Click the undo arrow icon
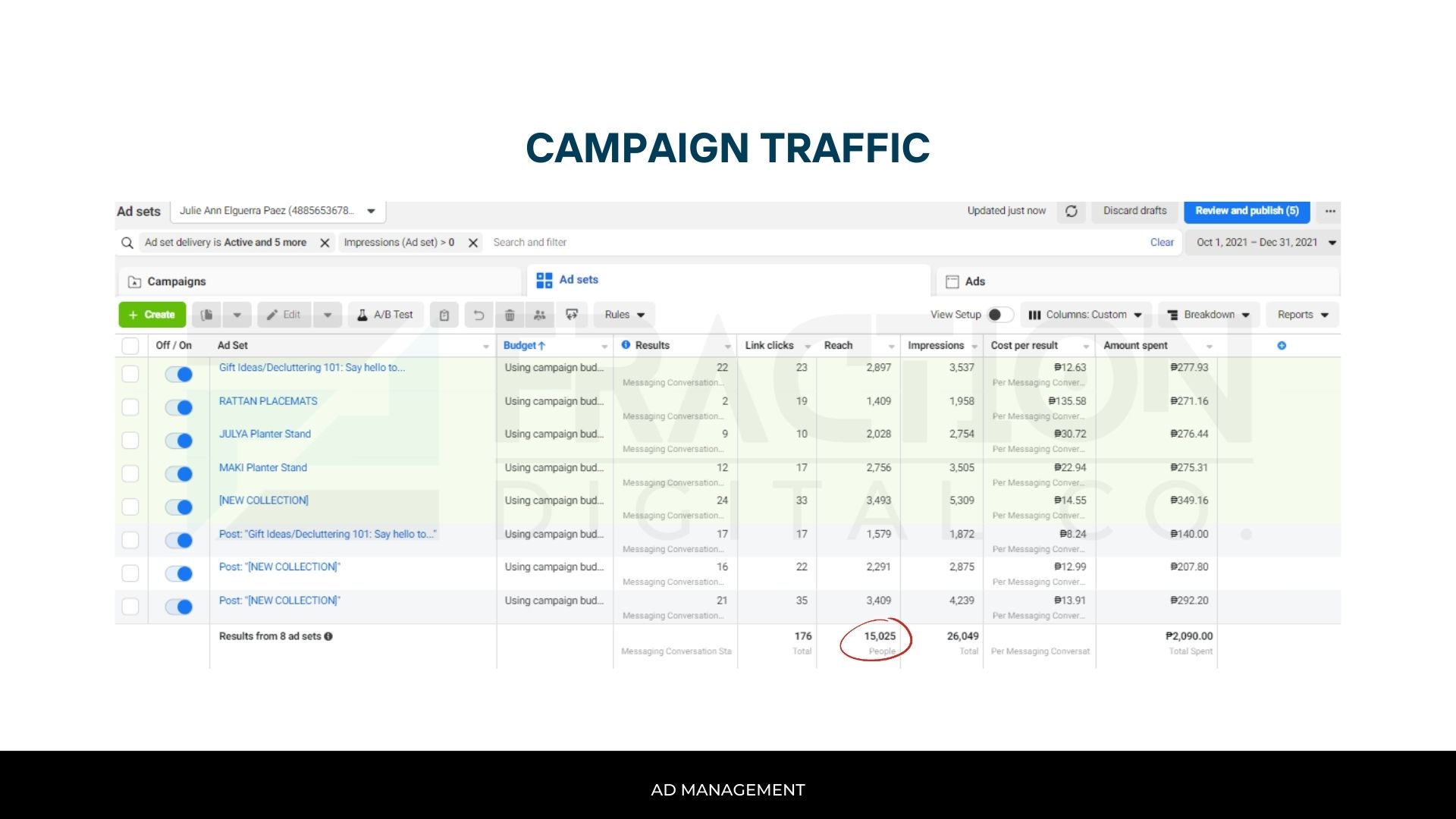 click(479, 315)
